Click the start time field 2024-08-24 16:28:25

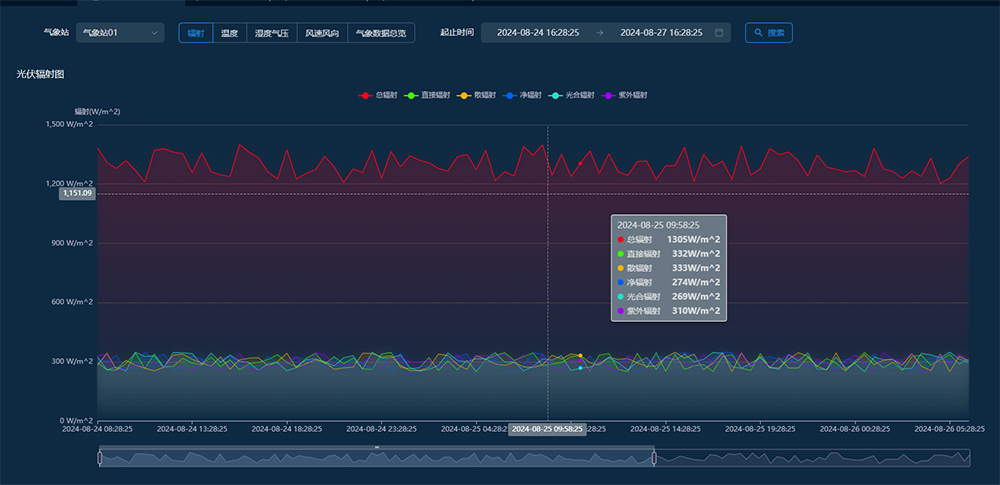(x=538, y=33)
